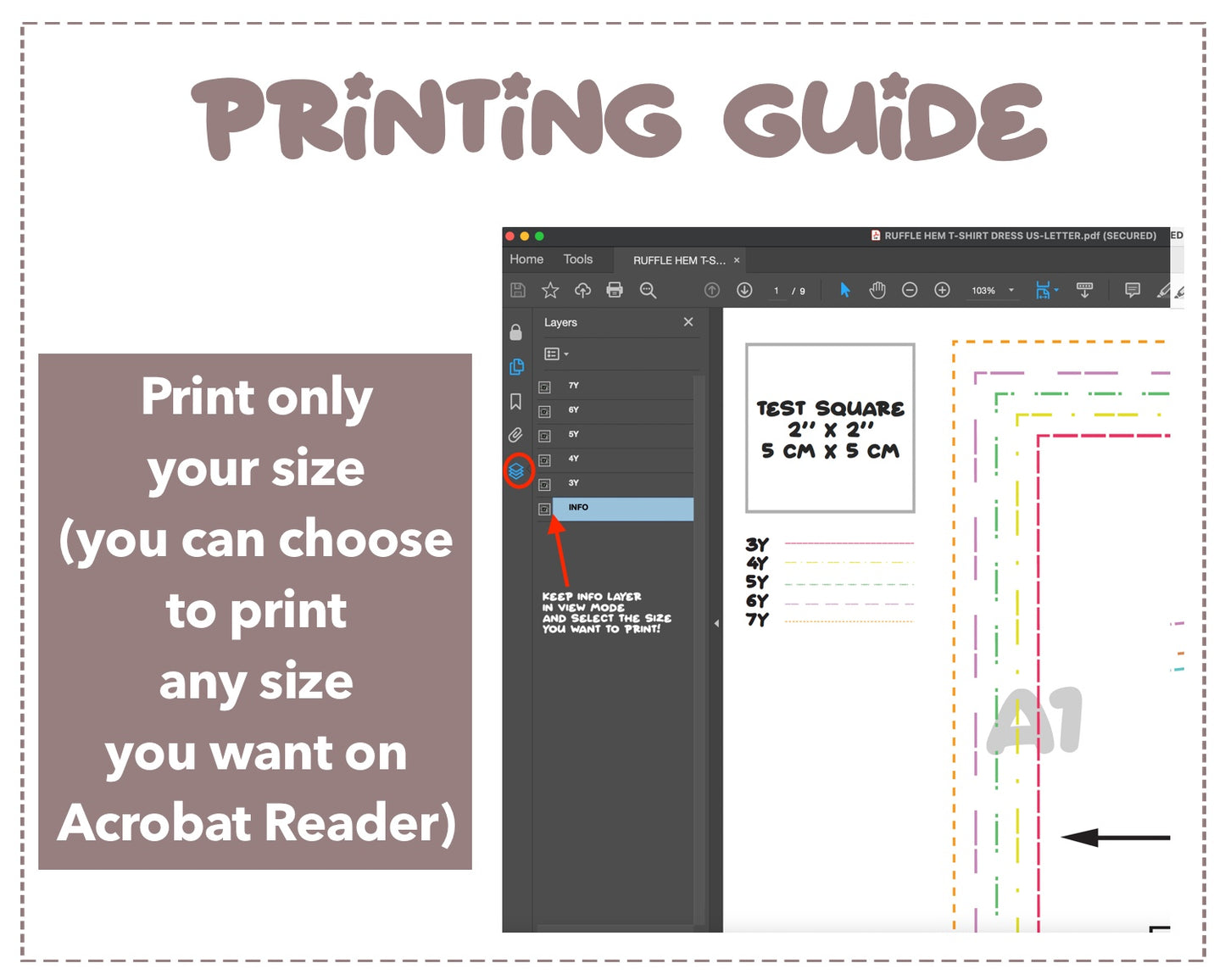1225x980 pixels.
Task: Go to next page with down arrow
Action: (x=744, y=290)
